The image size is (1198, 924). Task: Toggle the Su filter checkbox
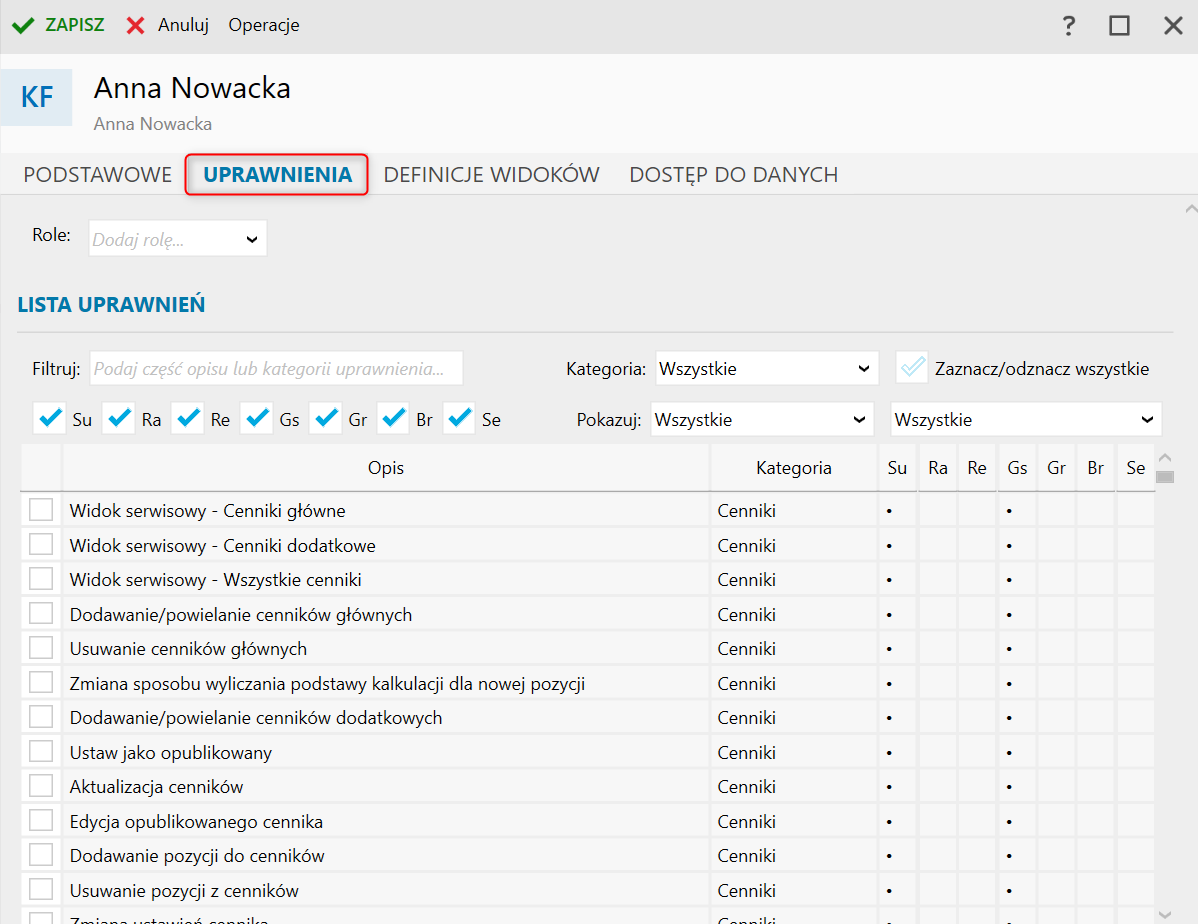click(x=50, y=418)
